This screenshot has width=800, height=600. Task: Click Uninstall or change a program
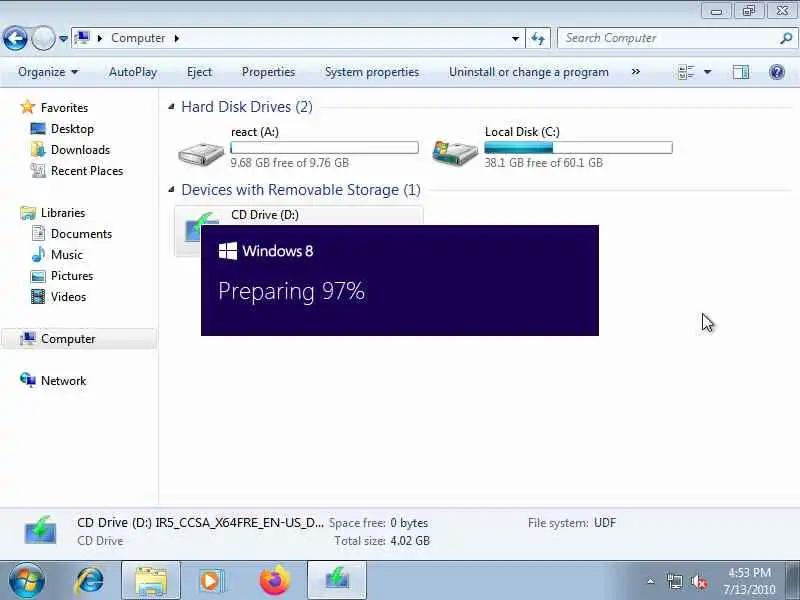coord(529,72)
